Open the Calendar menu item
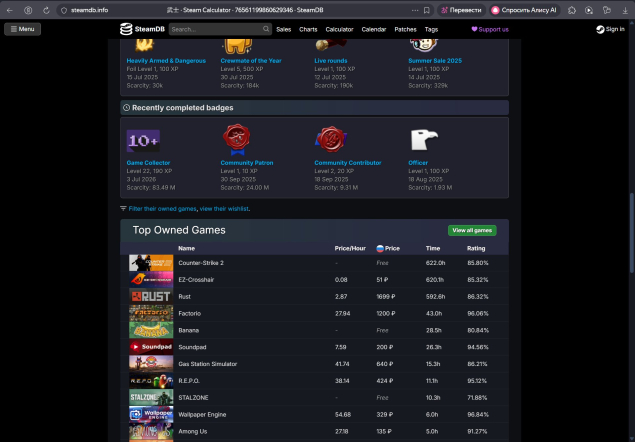The width and height of the screenshot is (635, 442). click(x=374, y=29)
